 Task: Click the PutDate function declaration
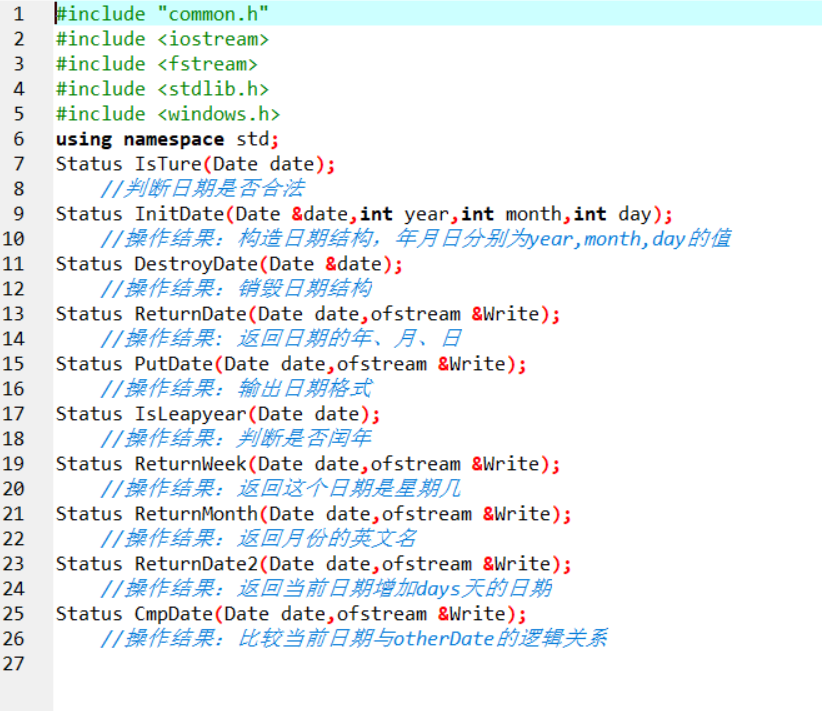pyautogui.click(x=291, y=364)
